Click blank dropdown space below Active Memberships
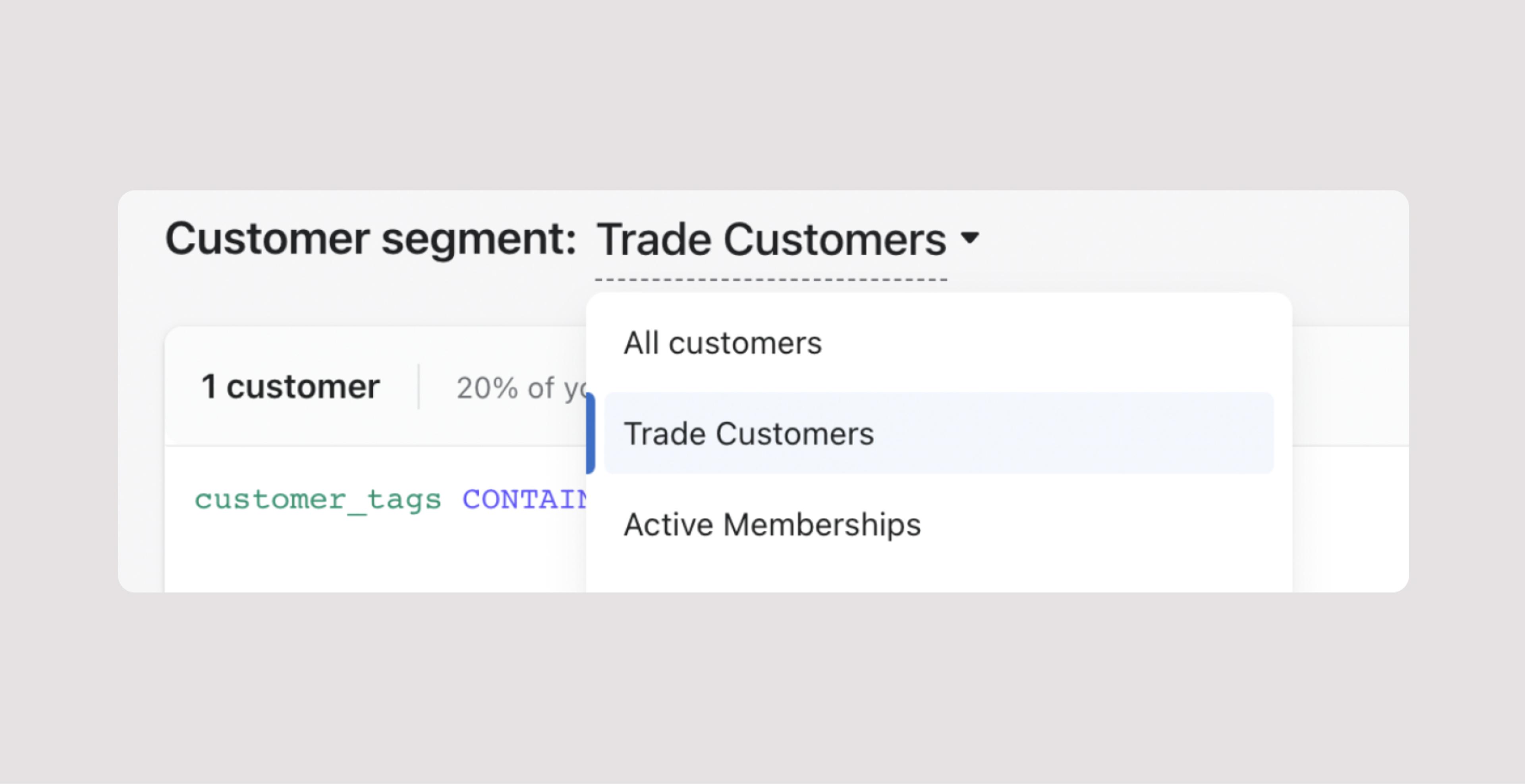1525x784 pixels. click(x=935, y=571)
